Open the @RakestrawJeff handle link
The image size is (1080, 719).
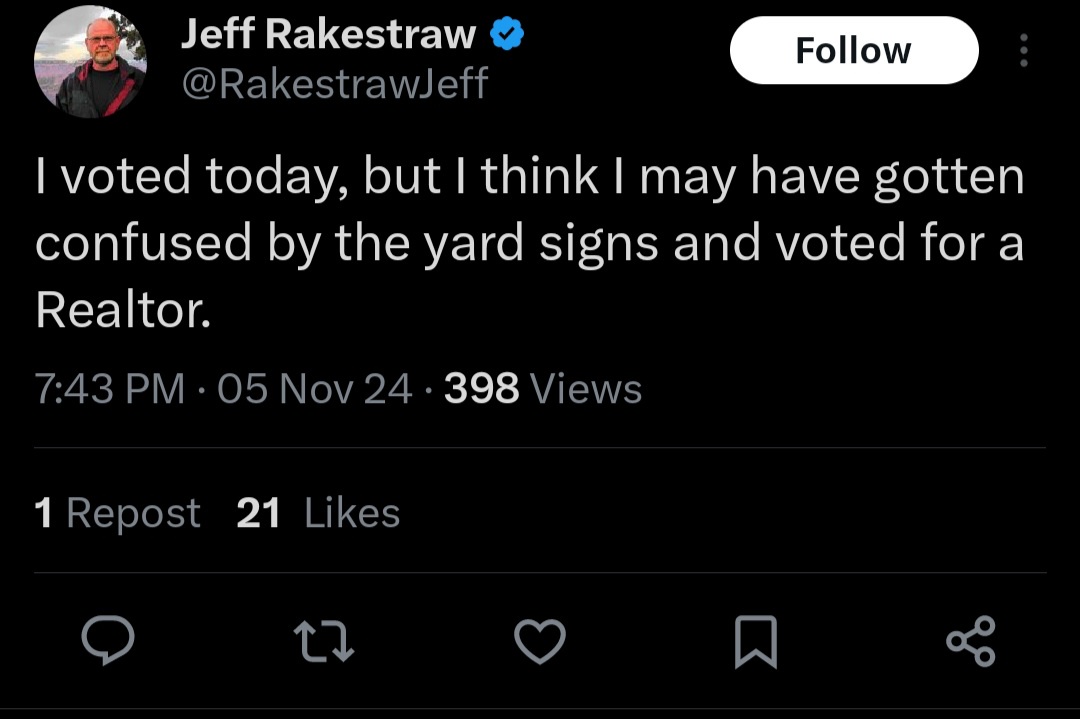[x=335, y=84]
